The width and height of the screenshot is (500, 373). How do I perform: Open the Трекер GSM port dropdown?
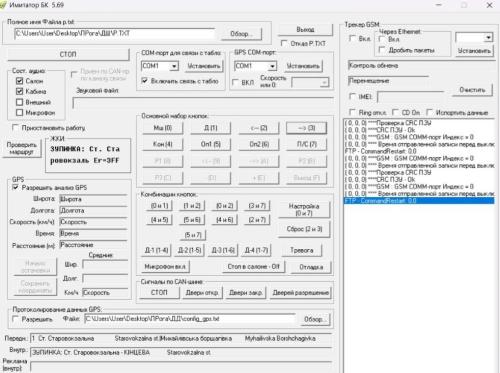click(488, 37)
